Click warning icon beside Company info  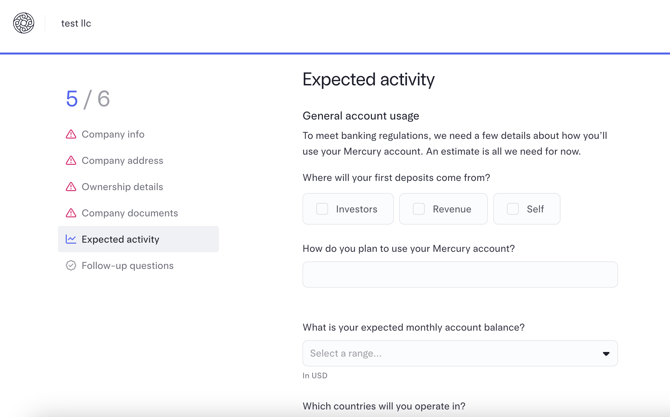point(71,134)
